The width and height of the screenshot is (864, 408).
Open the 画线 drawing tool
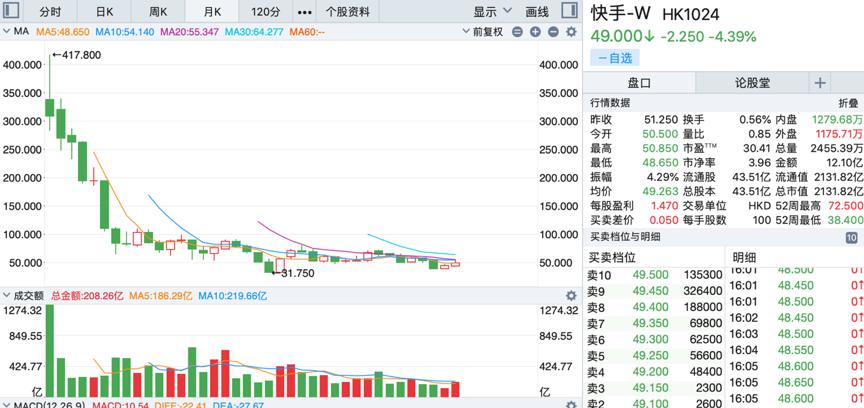[x=537, y=12]
